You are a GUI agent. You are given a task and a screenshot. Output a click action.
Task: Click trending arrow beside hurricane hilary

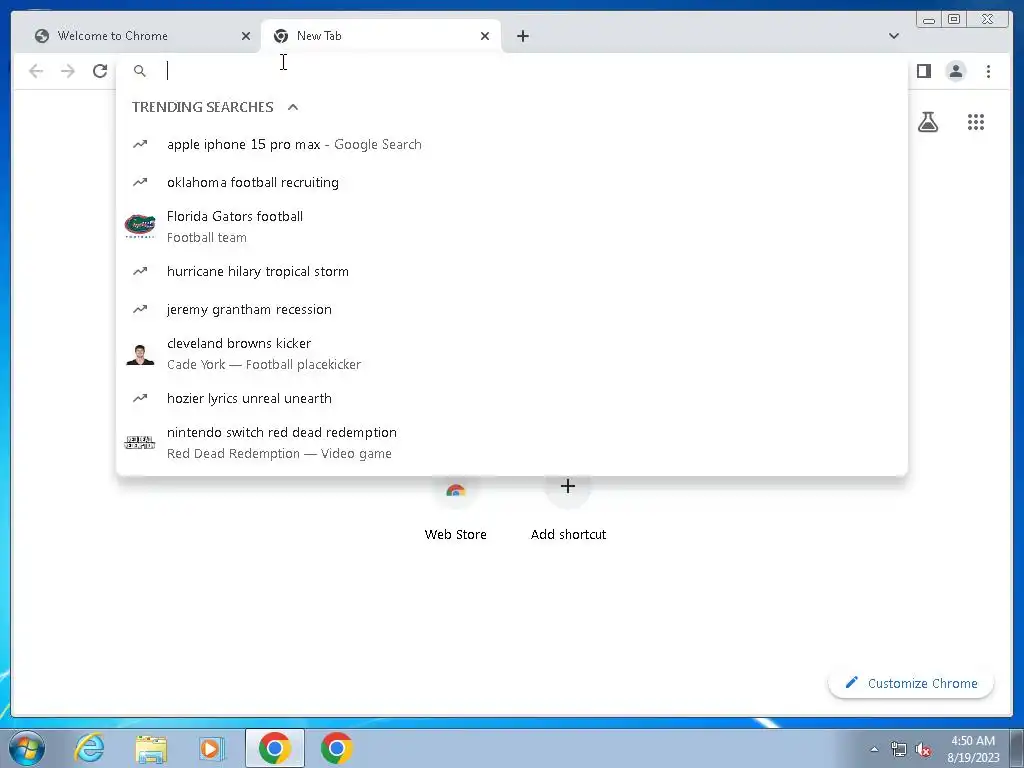(140, 271)
